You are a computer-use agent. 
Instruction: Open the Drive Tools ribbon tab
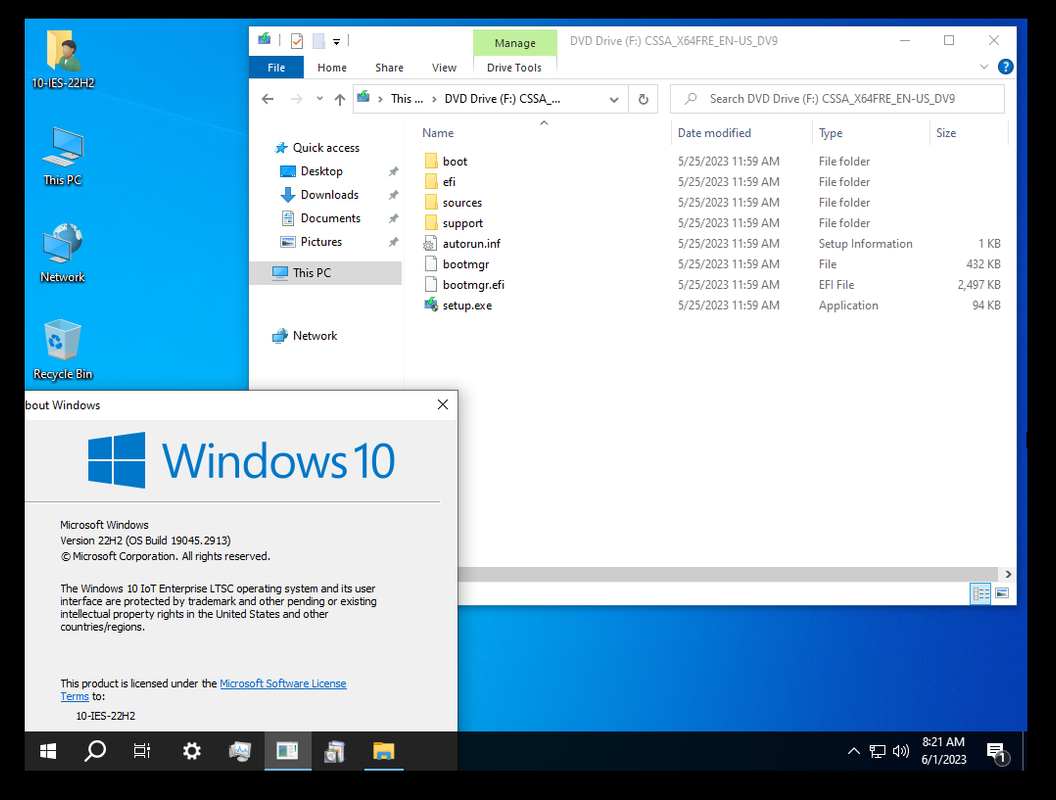click(x=515, y=67)
